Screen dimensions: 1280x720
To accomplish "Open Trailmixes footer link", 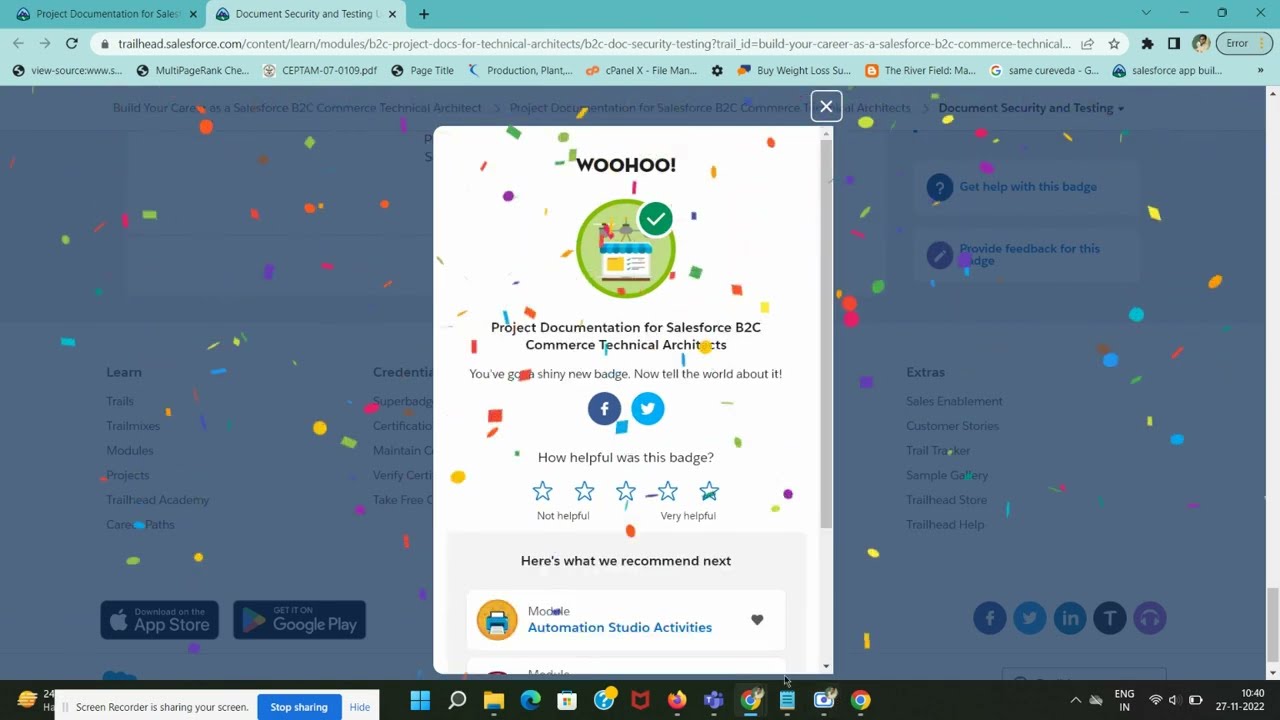I will [x=133, y=426].
